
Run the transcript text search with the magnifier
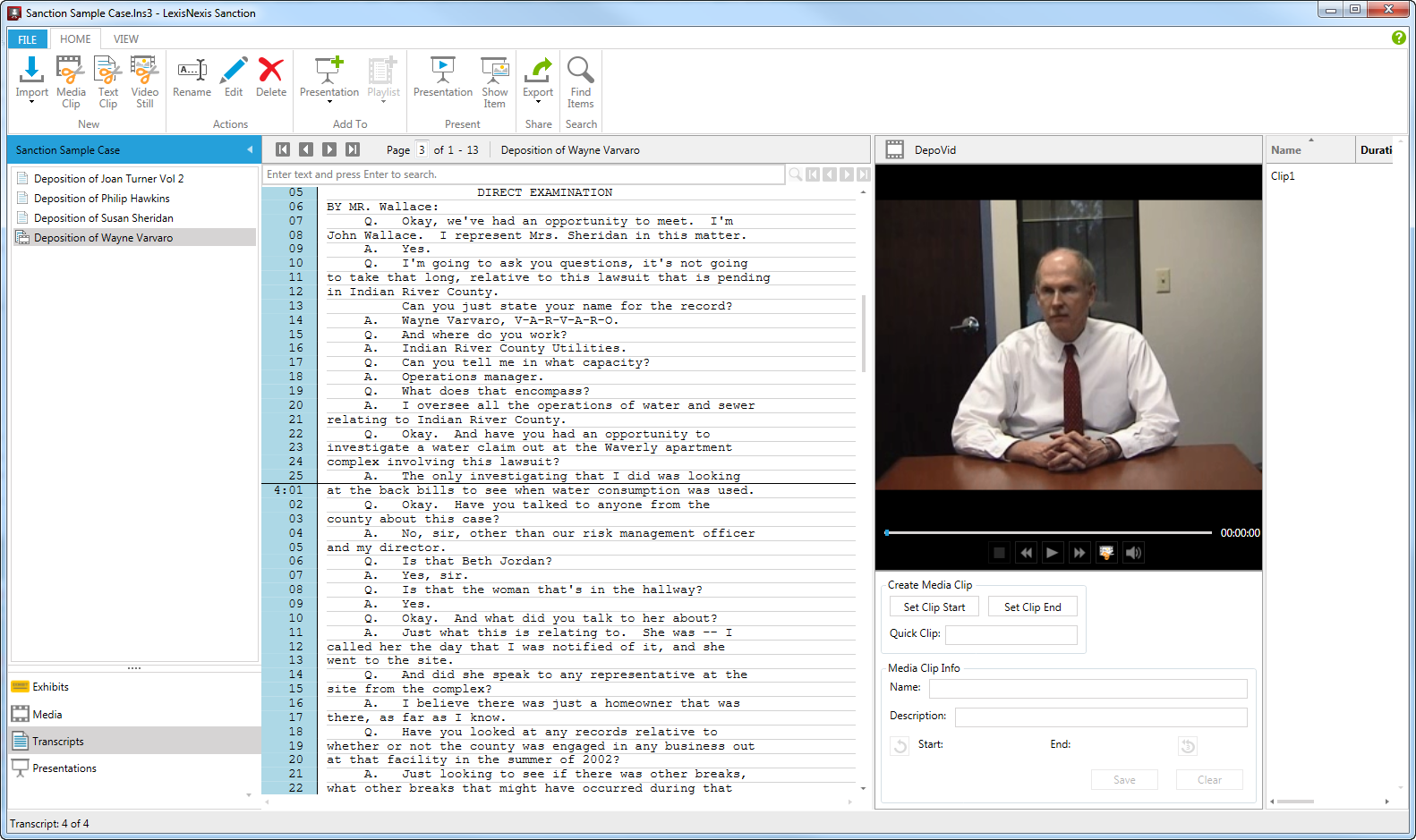coord(795,174)
